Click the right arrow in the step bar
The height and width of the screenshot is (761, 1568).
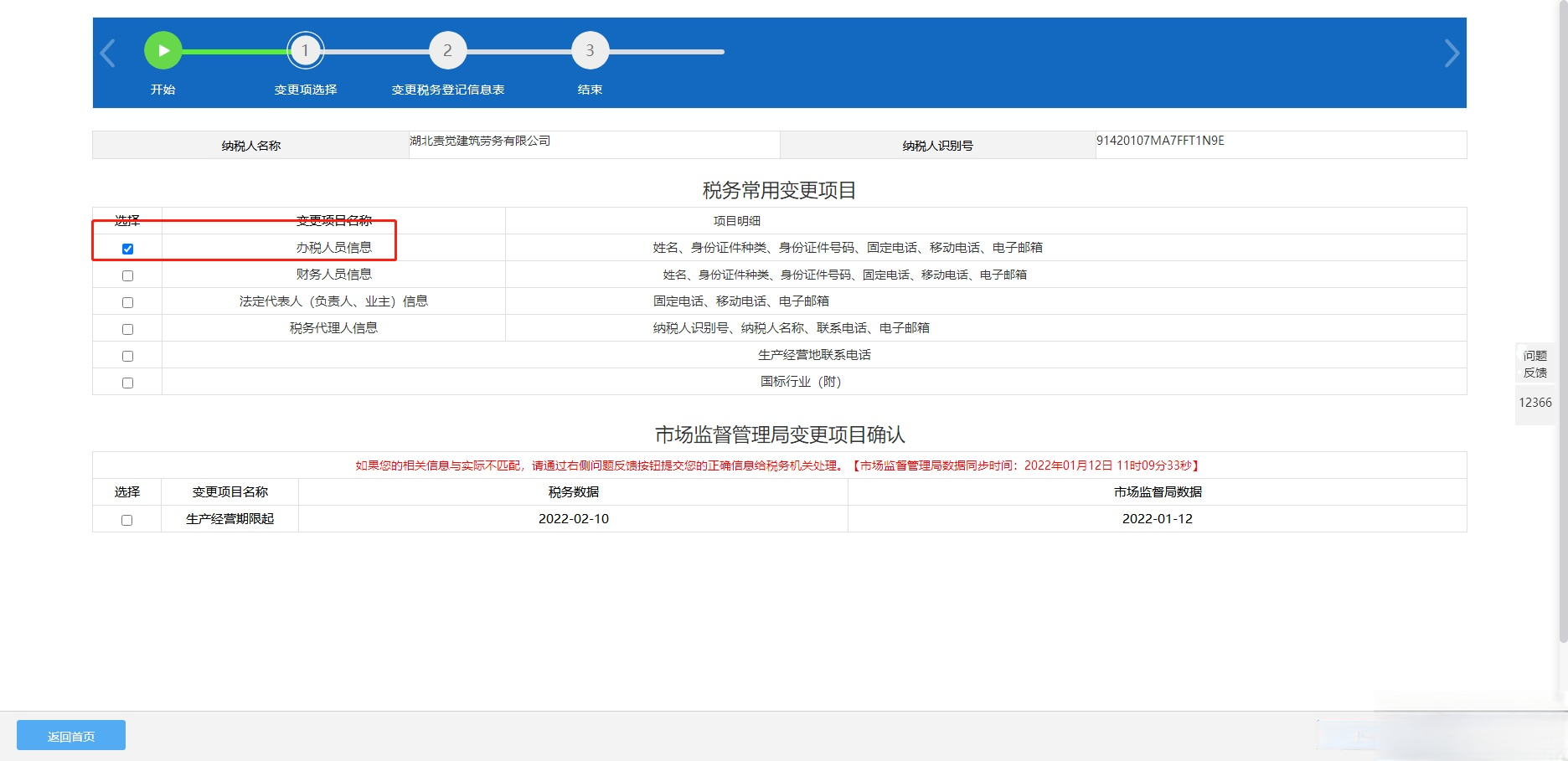click(1452, 53)
